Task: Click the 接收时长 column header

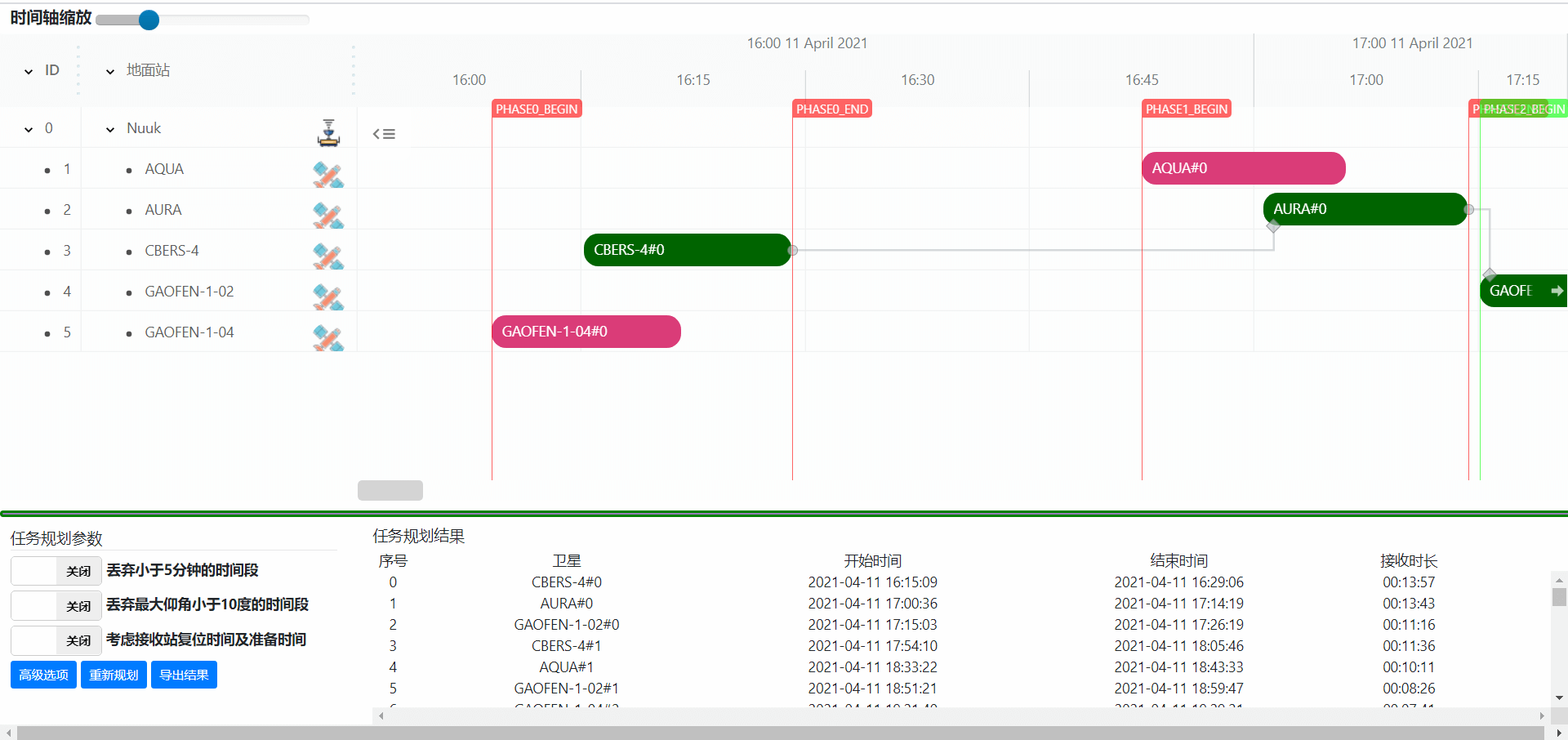Action: click(x=1409, y=560)
